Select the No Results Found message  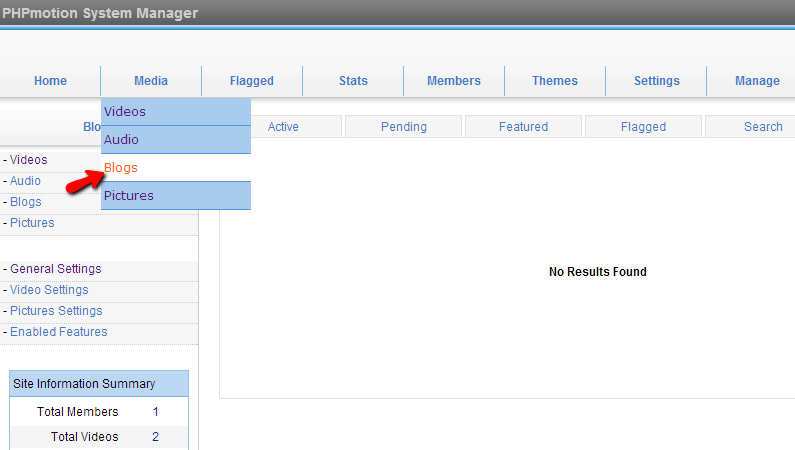point(598,272)
